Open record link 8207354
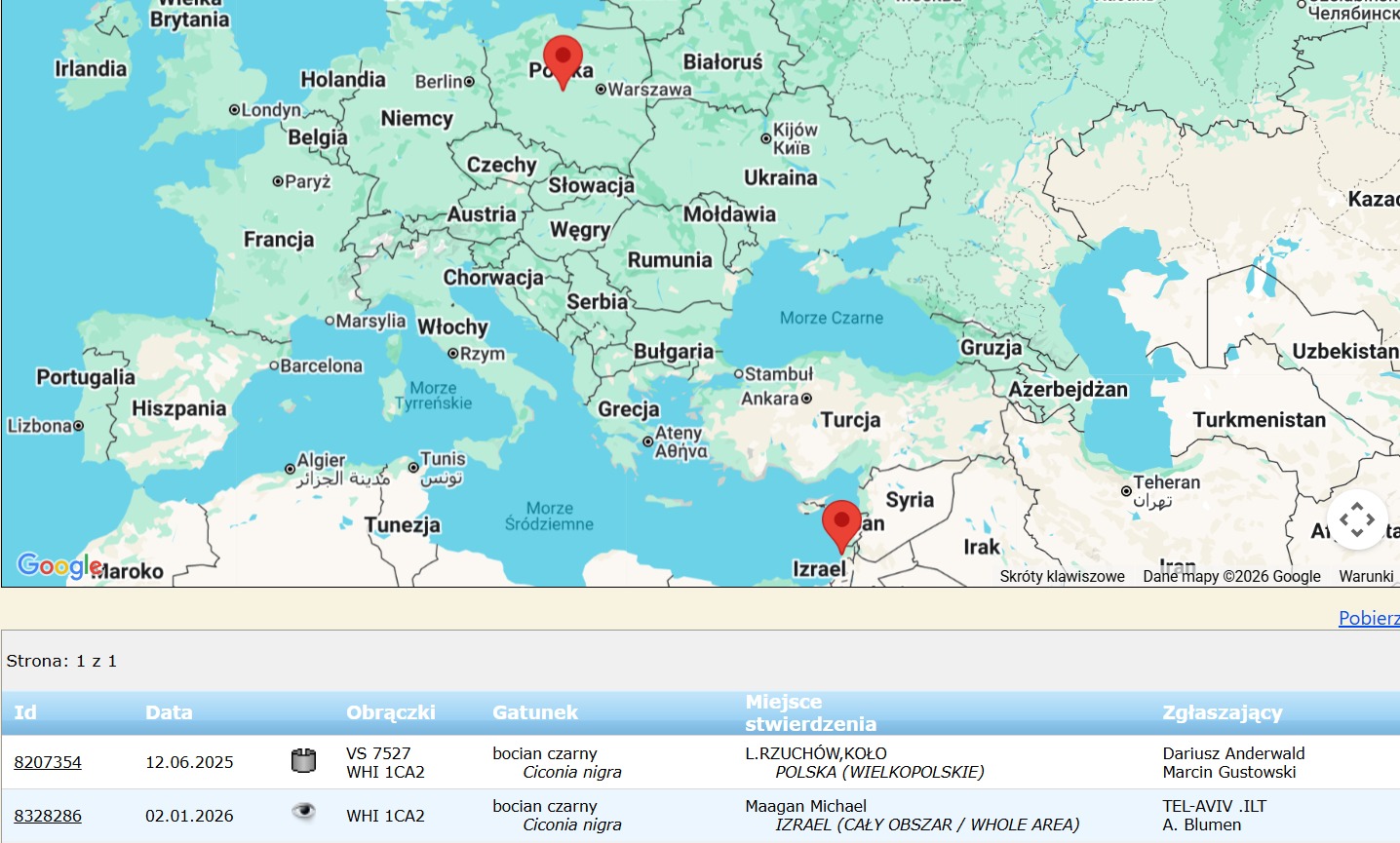 click(x=48, y=762)
